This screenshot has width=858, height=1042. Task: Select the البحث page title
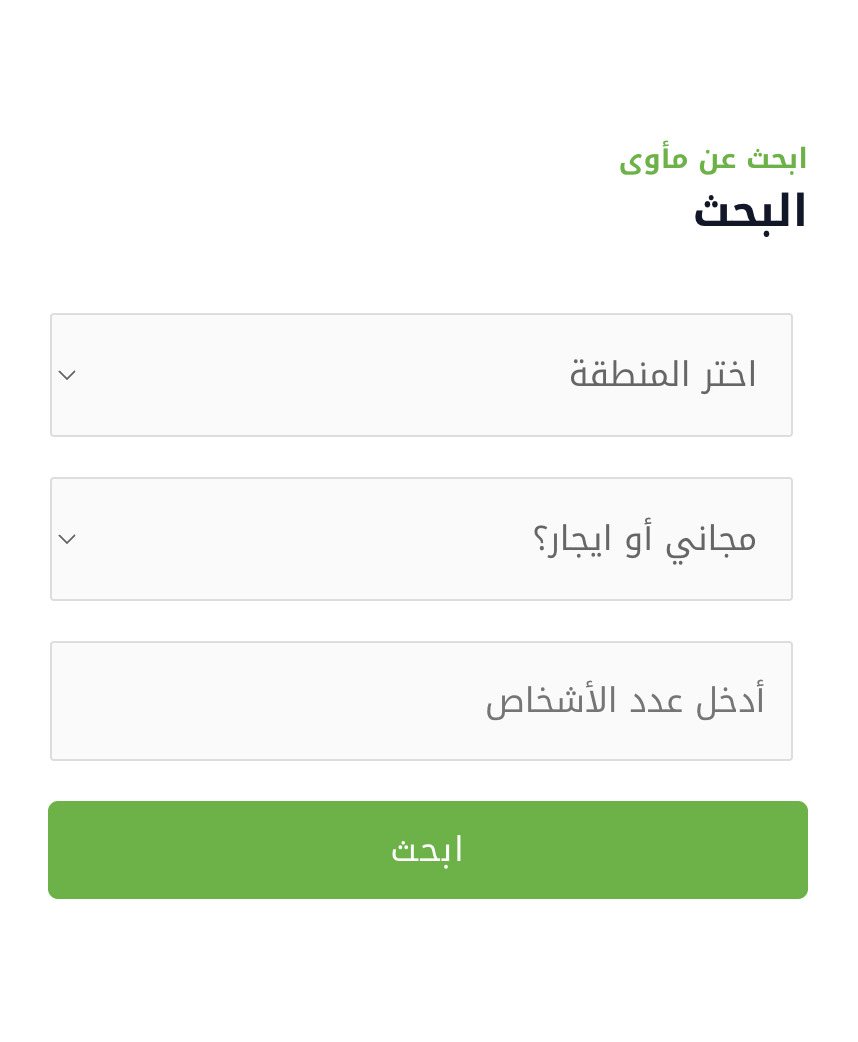click(x=749, y=209)
